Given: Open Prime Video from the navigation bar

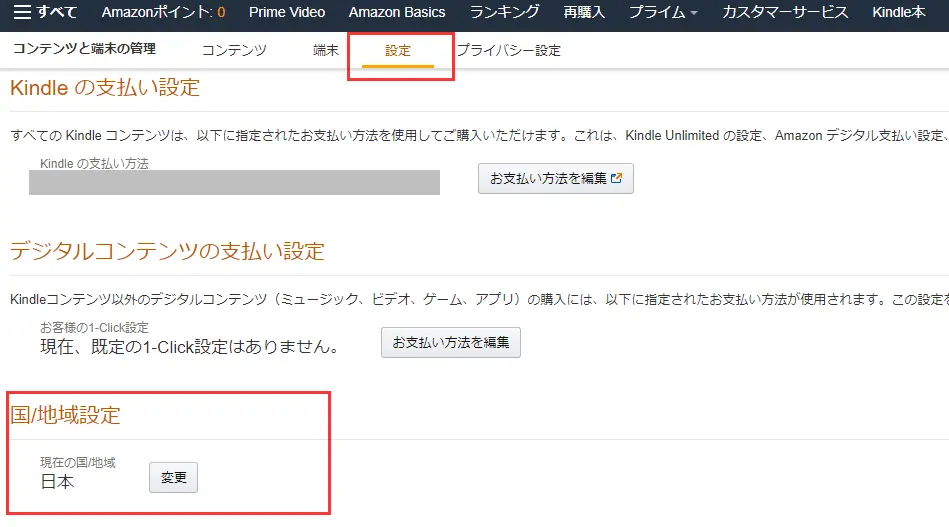Looking at the screenshot, I should (287, 12).
